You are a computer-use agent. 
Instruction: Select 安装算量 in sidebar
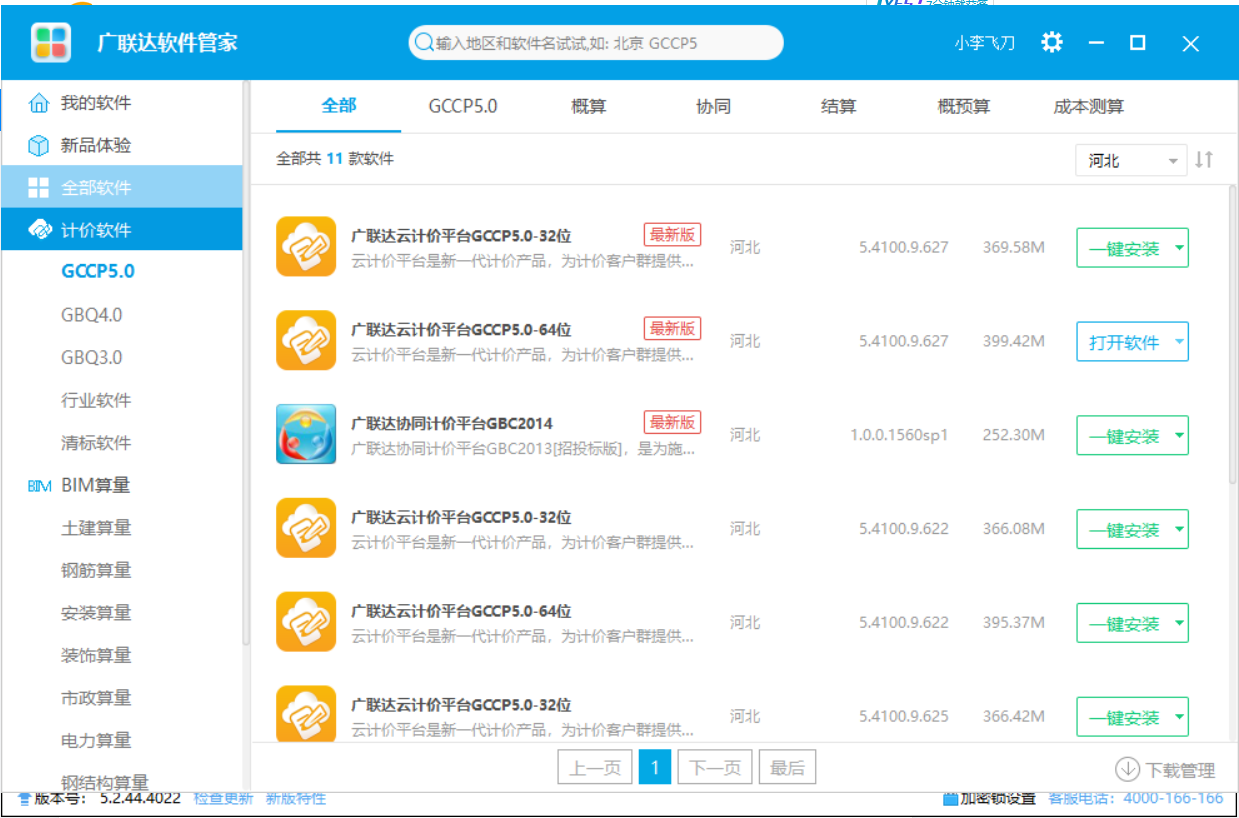click(x=96, y=613)
